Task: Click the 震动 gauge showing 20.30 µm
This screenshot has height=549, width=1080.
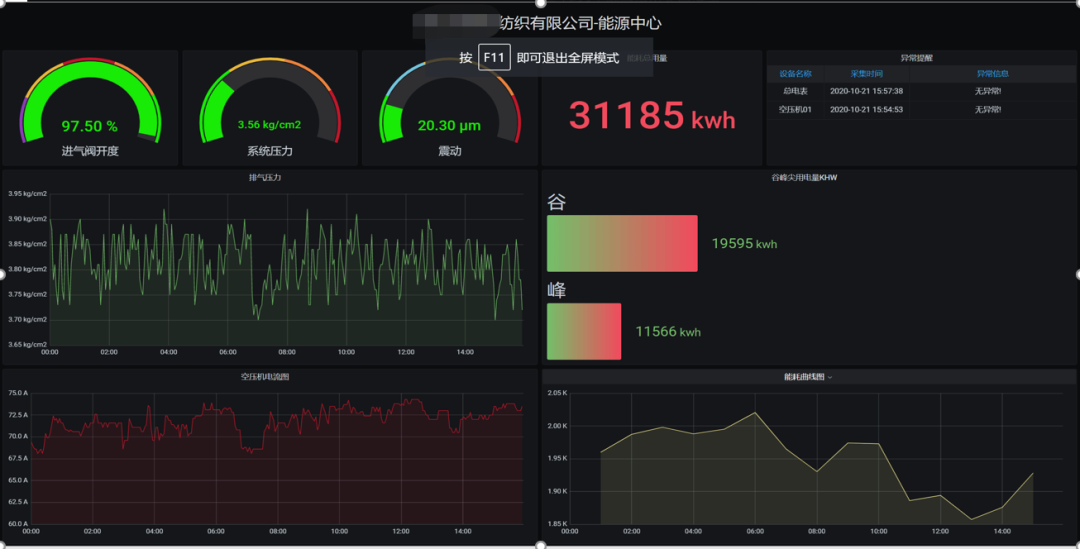Action: point(449,110)
